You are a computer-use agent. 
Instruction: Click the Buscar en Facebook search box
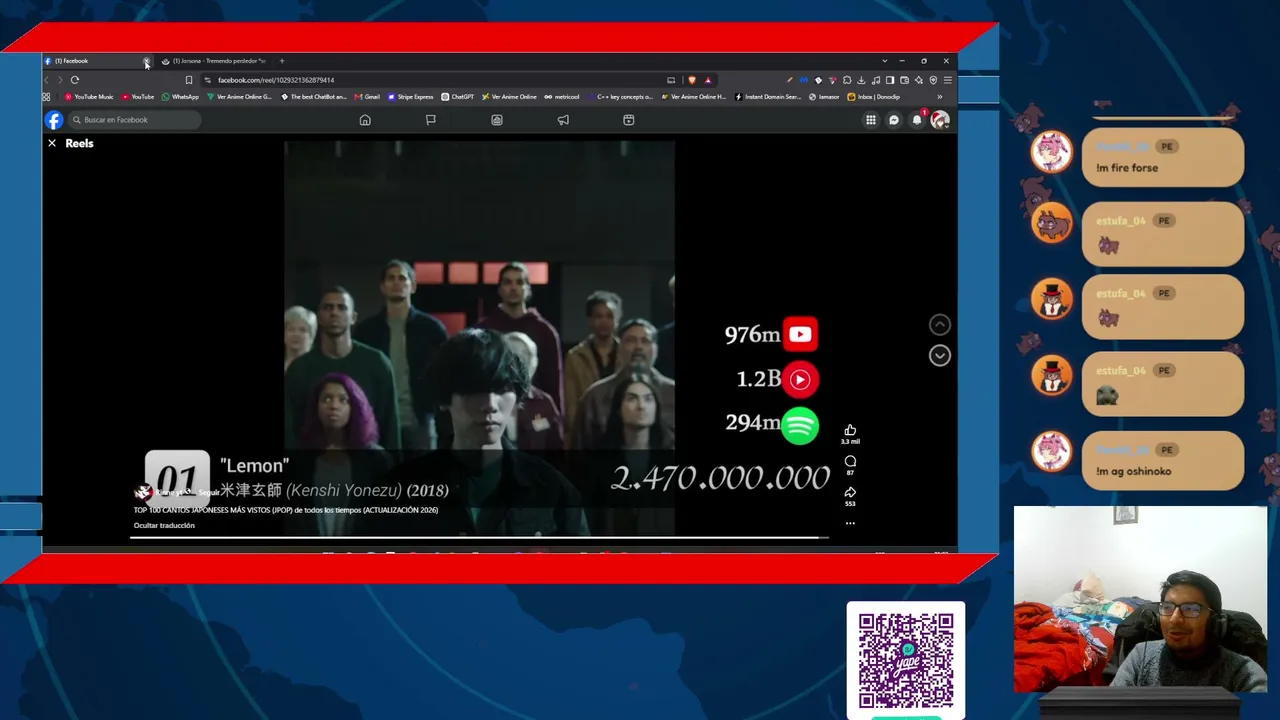[x=135, y=120]
